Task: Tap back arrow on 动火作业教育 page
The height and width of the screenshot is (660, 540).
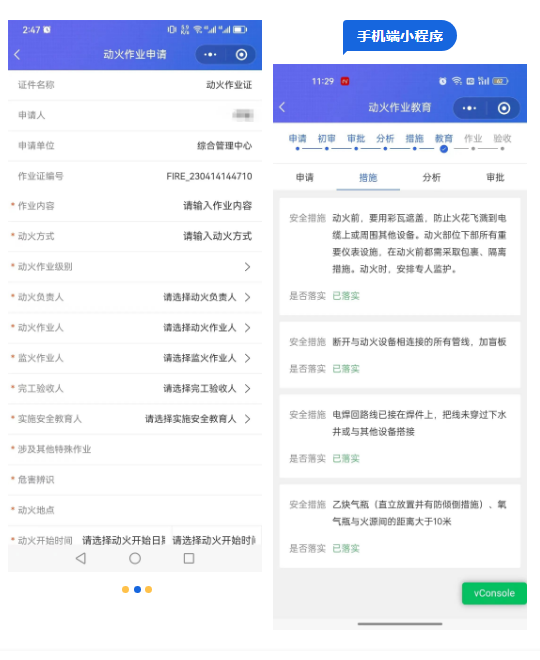Action: tap(282, 107)
